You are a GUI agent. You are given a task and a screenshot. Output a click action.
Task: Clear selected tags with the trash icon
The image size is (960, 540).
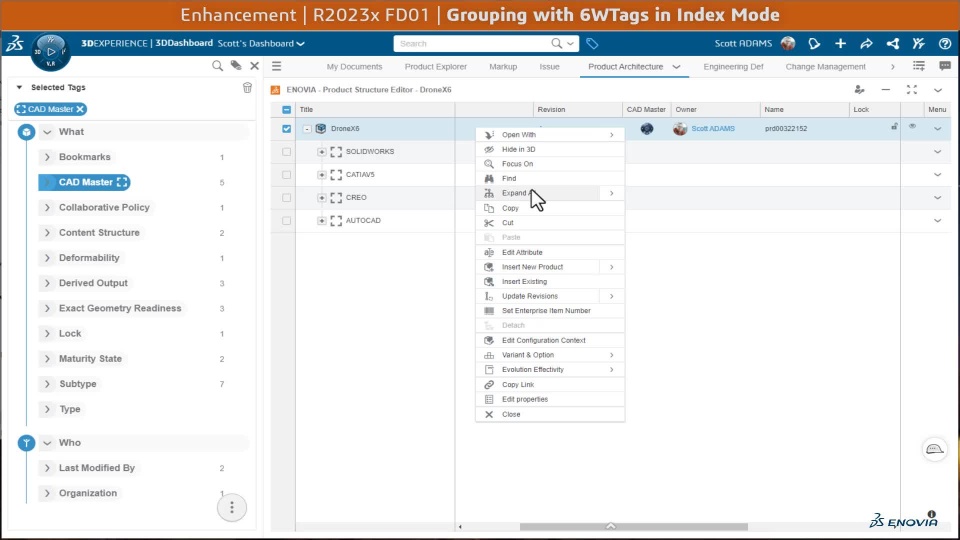point(247,88)
